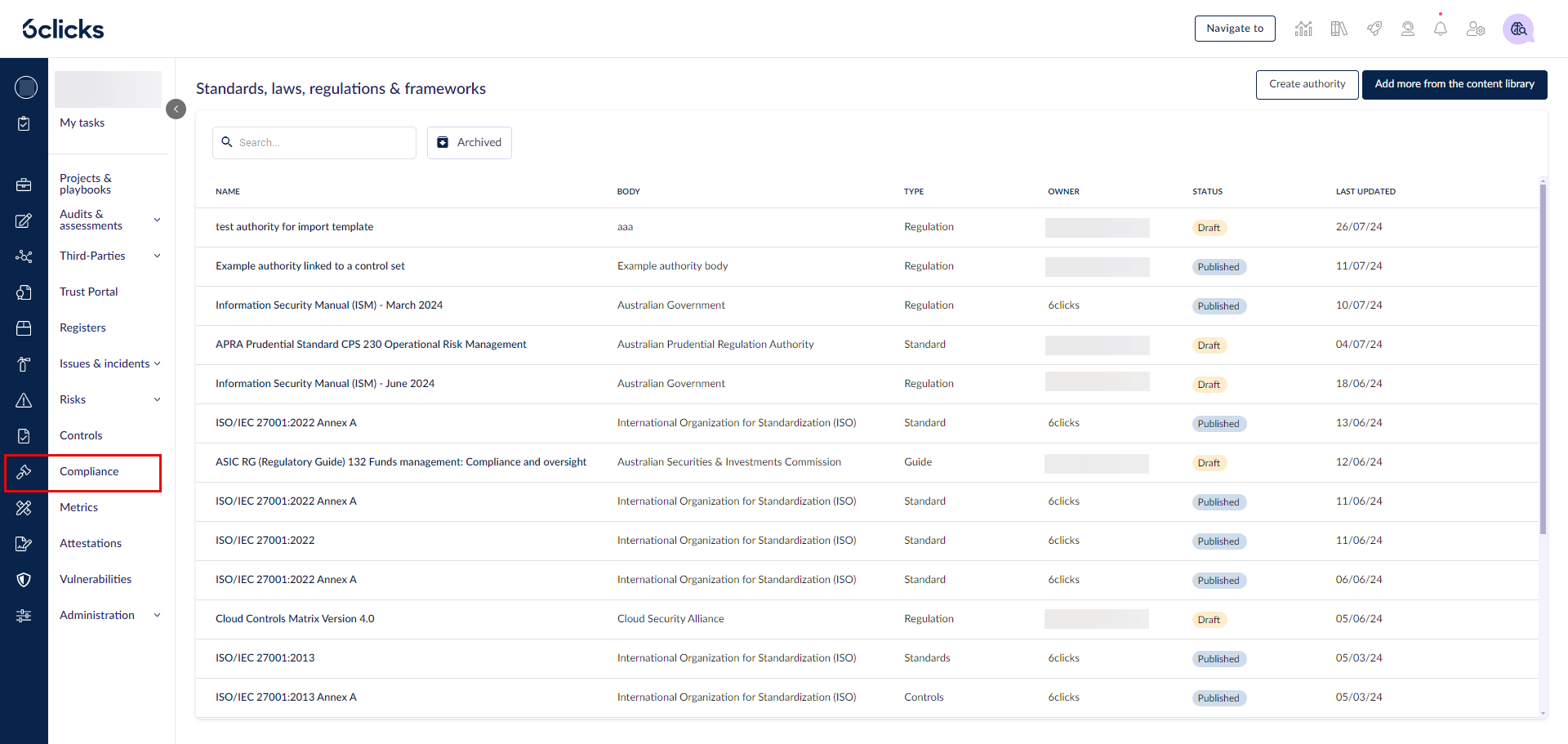Open Metrics menu item
Viewport: 1568px width, 744px height.
(78, 507)
